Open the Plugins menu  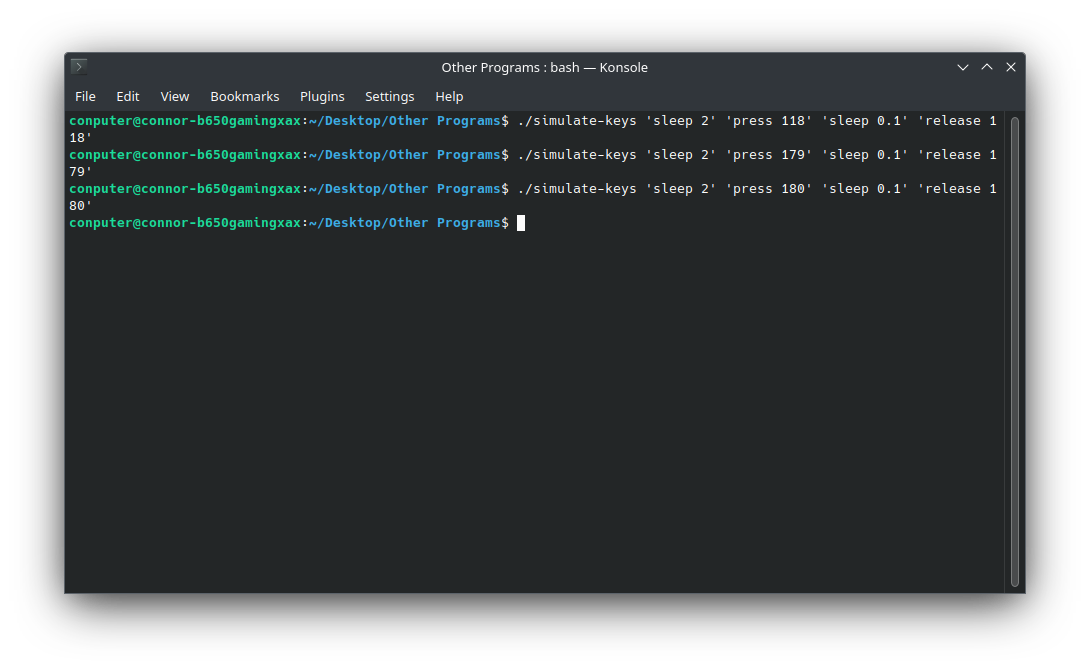(x=322, y=97)
